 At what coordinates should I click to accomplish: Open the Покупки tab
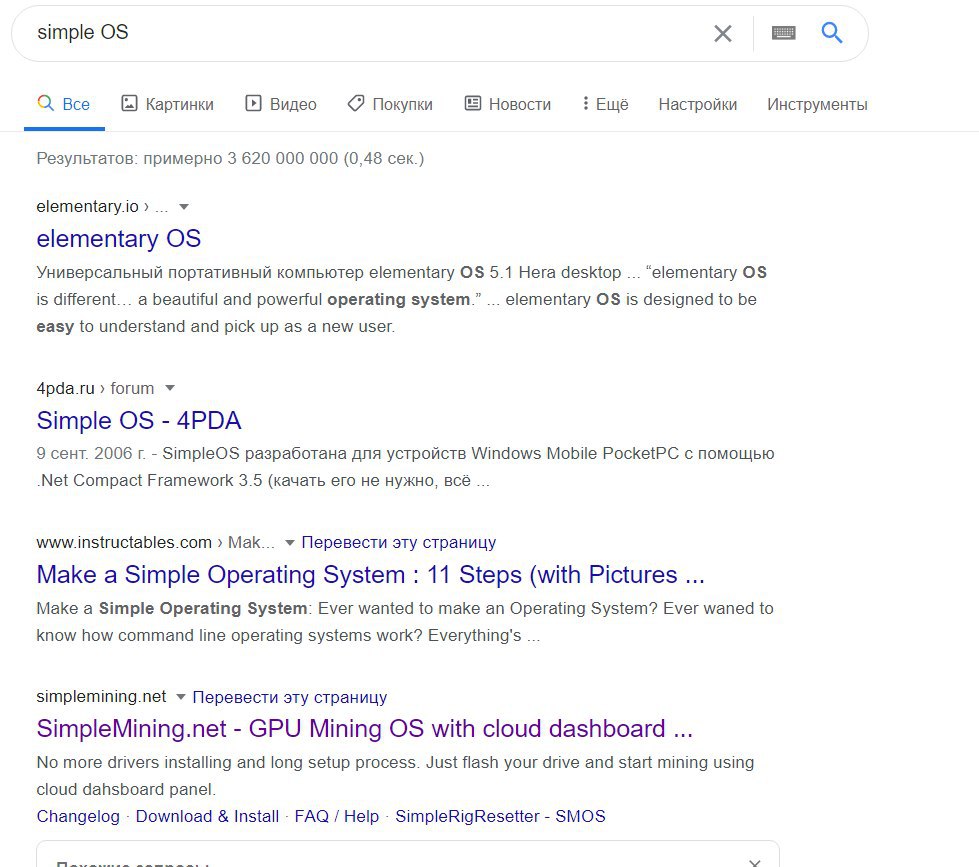click(x=390, y=104)
